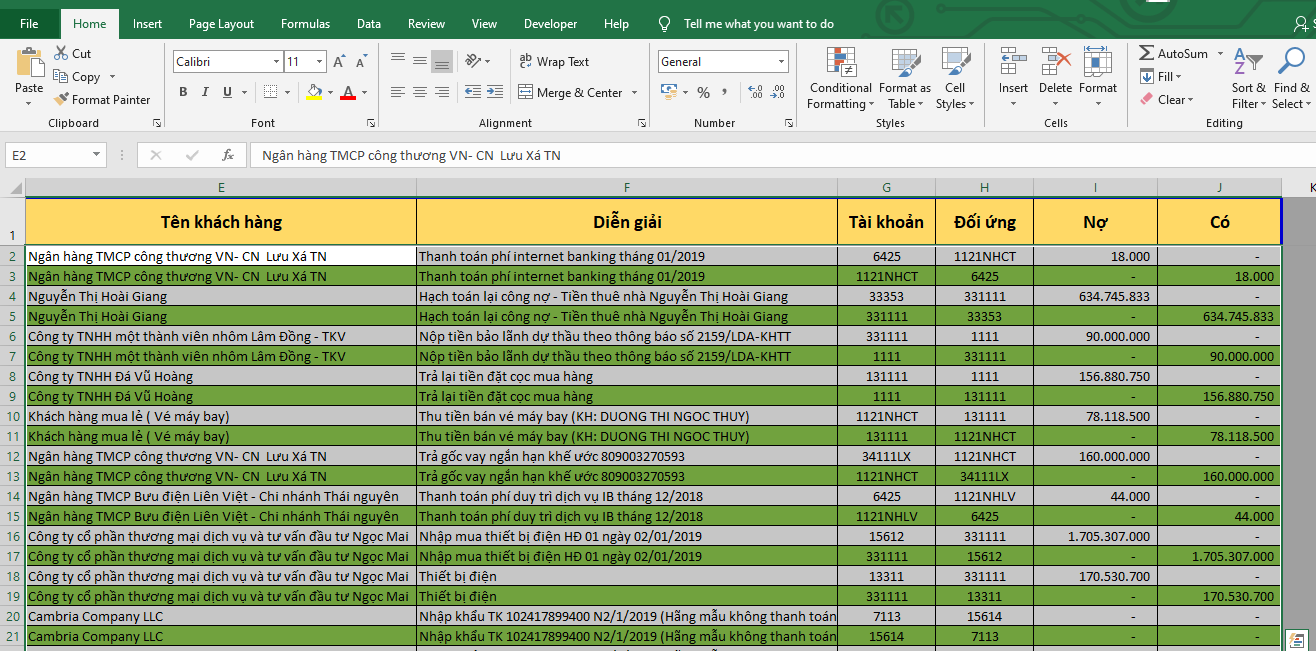Image resolution: width=1316 pixels, height=651 pixels.
Task: Toggle bold formatting
Action: coord(183,93)
